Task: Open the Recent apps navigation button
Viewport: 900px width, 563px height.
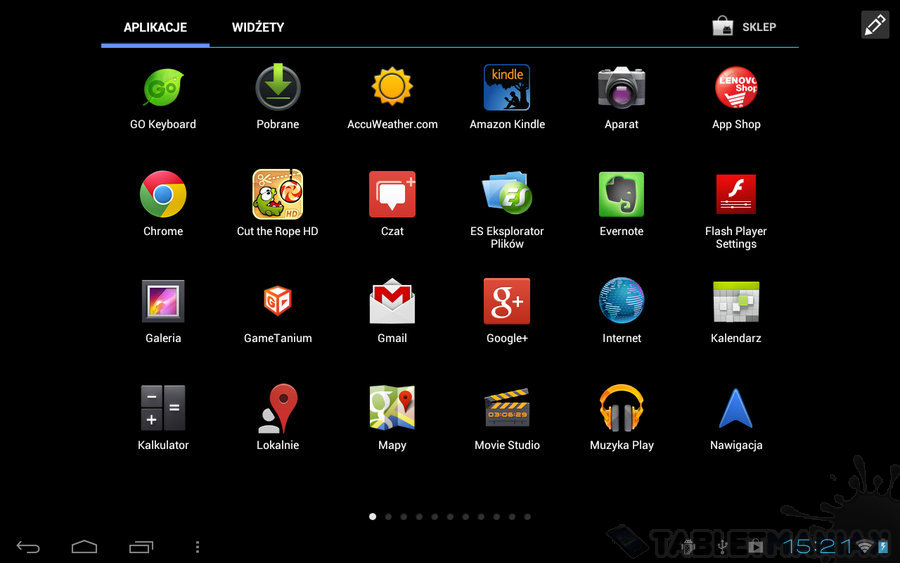Action: click(x=141, y=547)
